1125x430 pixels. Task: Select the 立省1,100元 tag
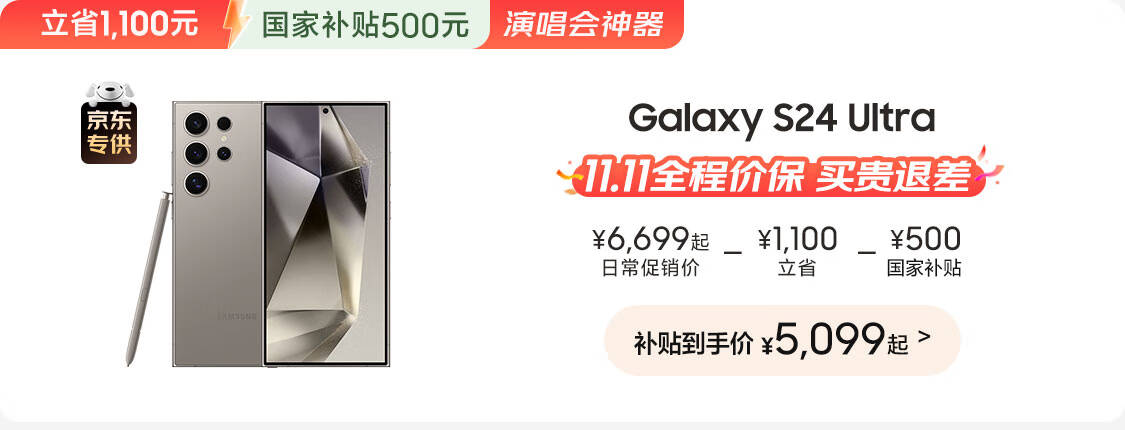click(118, 24)
